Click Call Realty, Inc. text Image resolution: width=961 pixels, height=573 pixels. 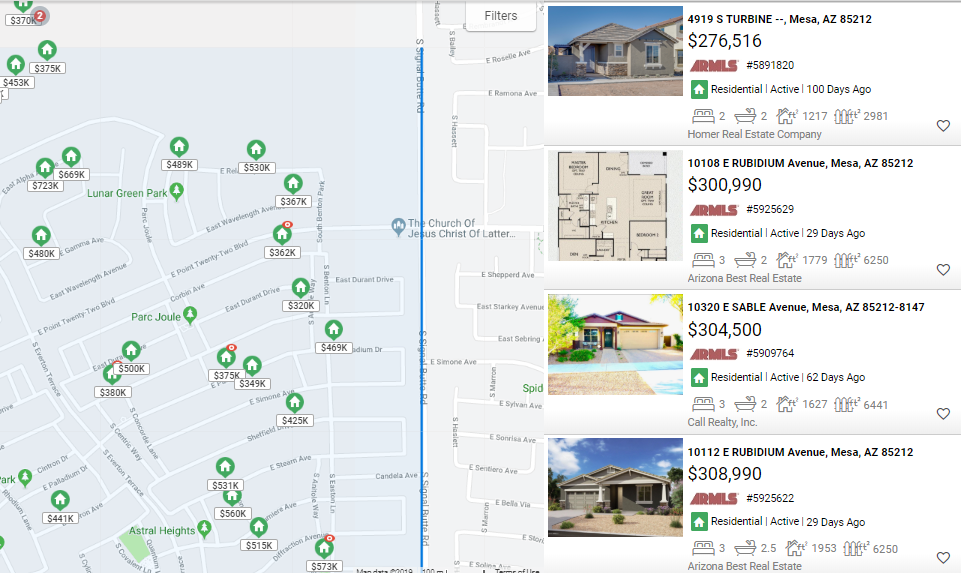[722, 422]
